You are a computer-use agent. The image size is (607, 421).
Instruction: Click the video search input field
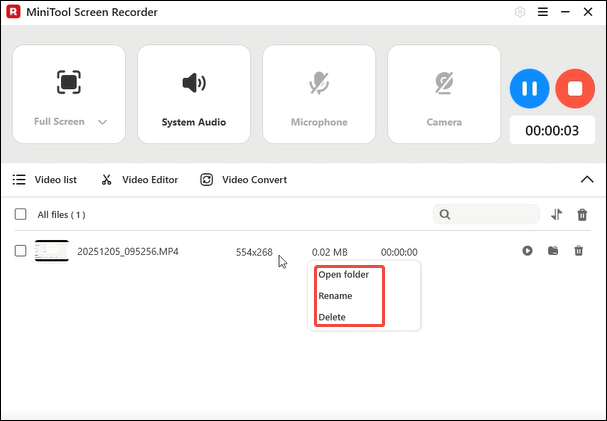(486, 214)
